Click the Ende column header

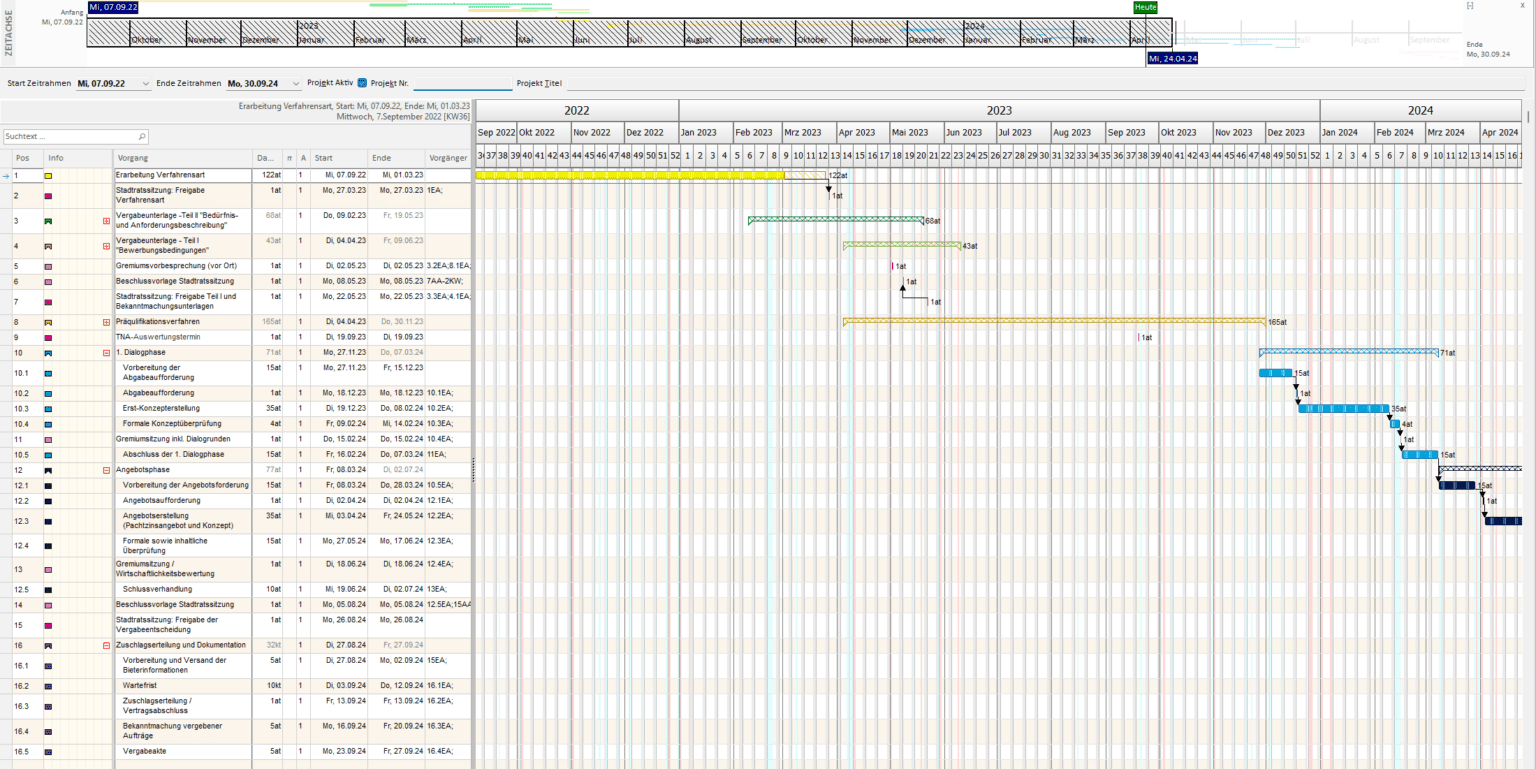397,158
